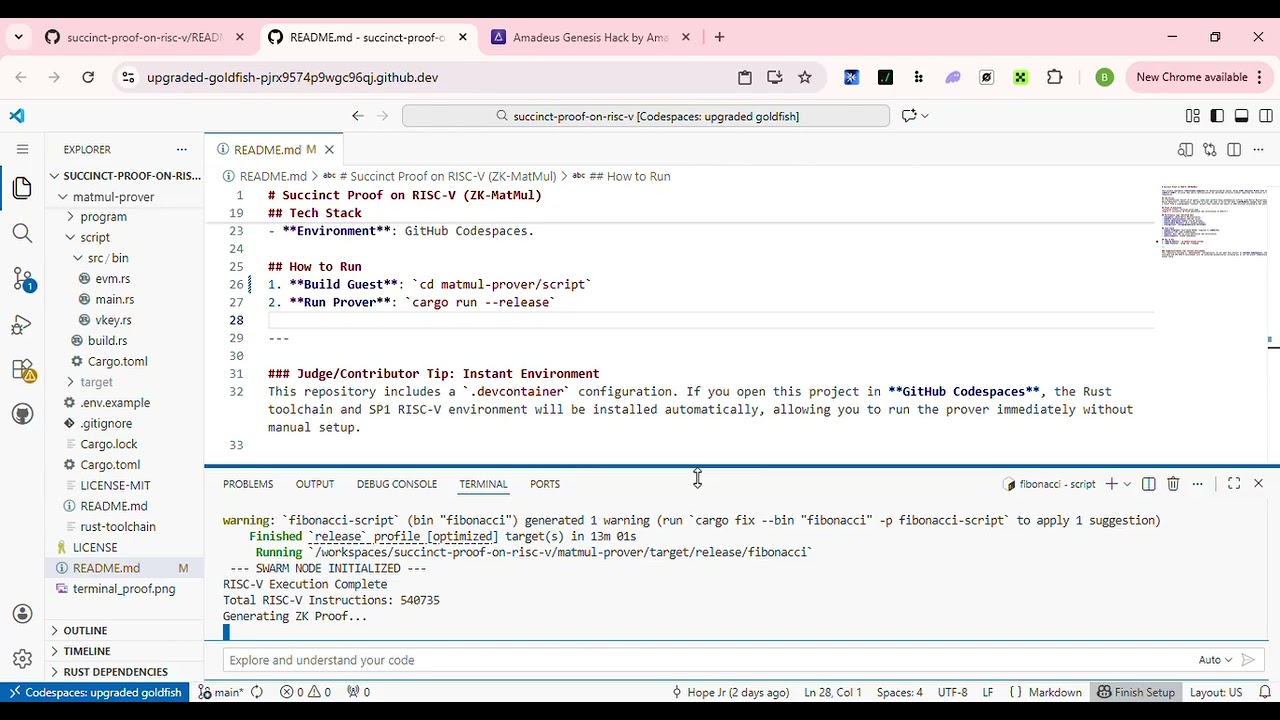
Task: Collapse the src/bin folder
Action: [x=107, y=258]
